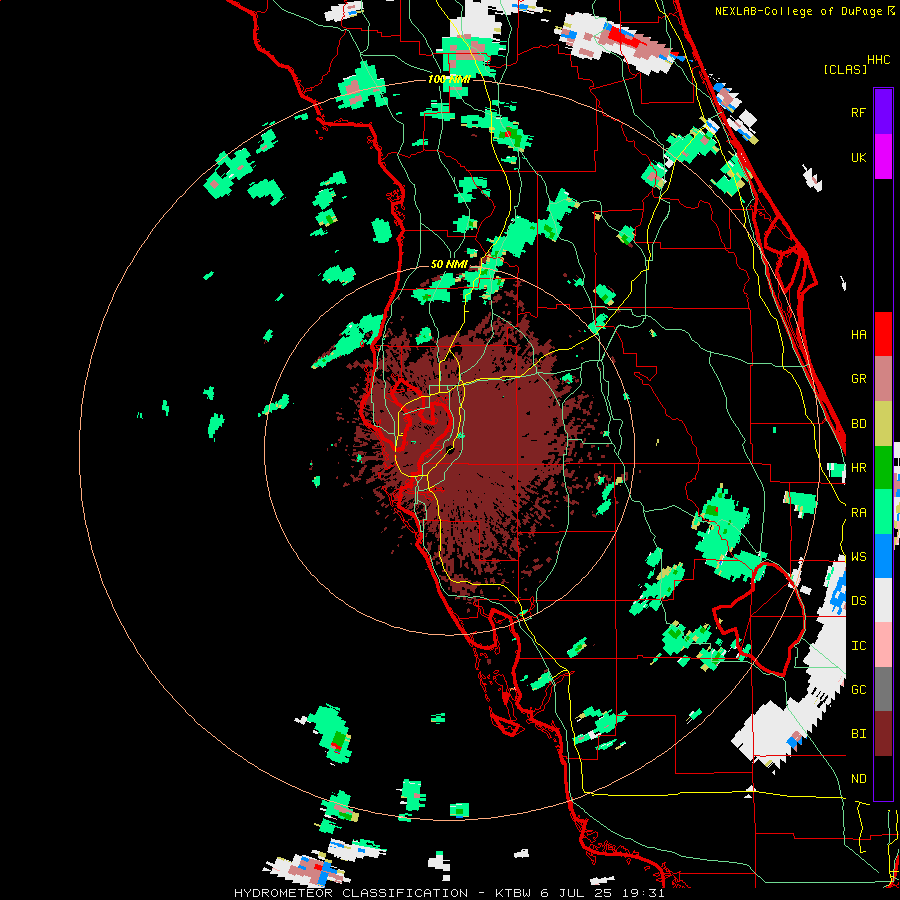The width and height of the screenshot is (900, 900).
Task: Click the 'ND' legend label
Action: tap(858, 779)
